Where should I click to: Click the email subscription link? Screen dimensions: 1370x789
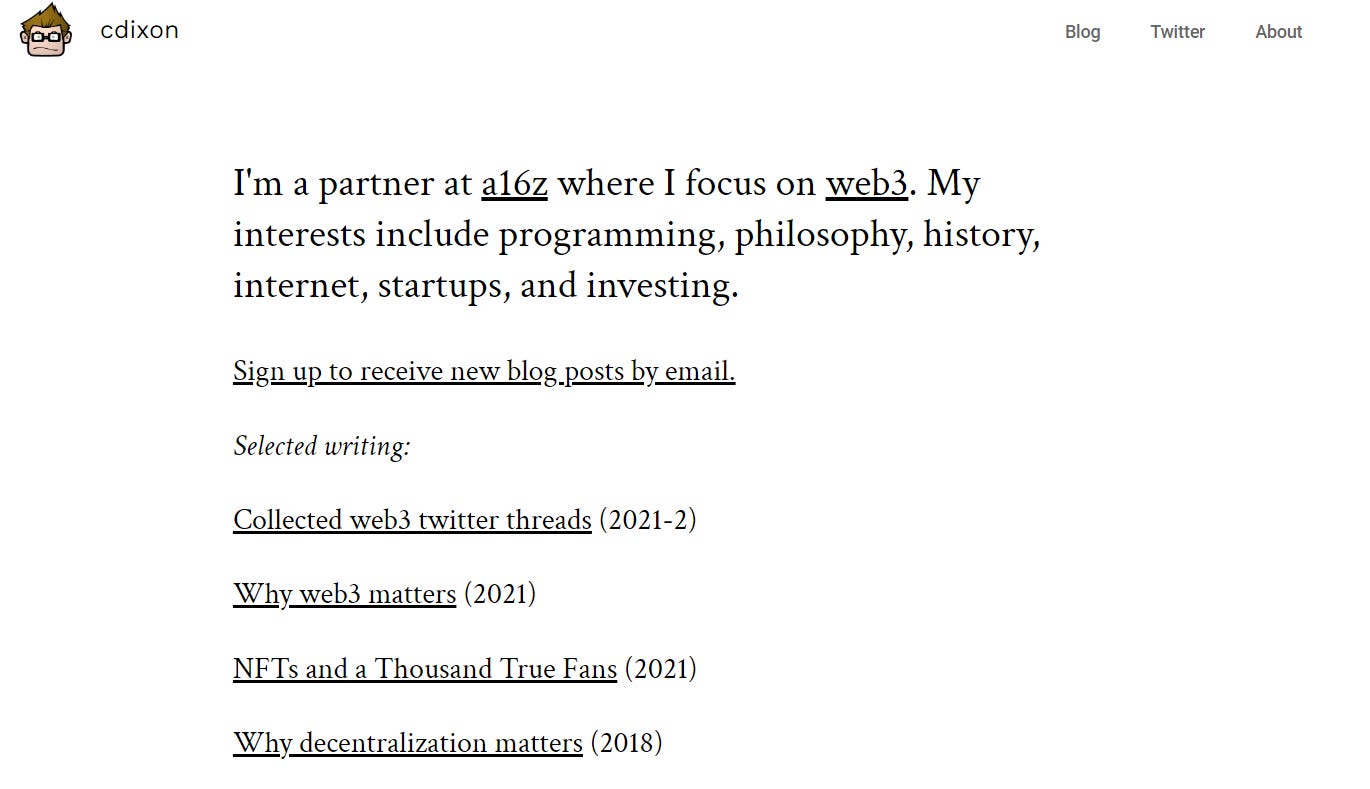(483, 370)
